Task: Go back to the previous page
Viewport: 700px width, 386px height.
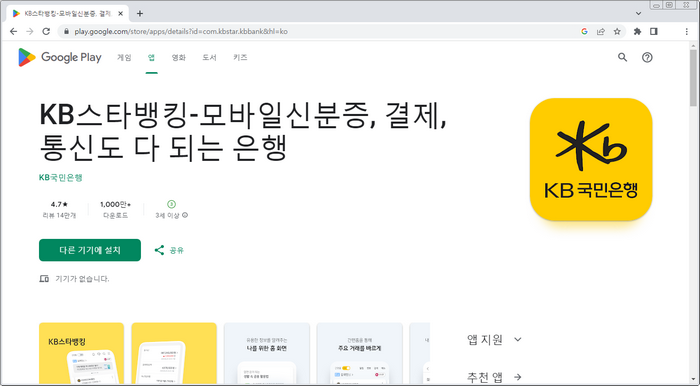Action: (13, 31)
